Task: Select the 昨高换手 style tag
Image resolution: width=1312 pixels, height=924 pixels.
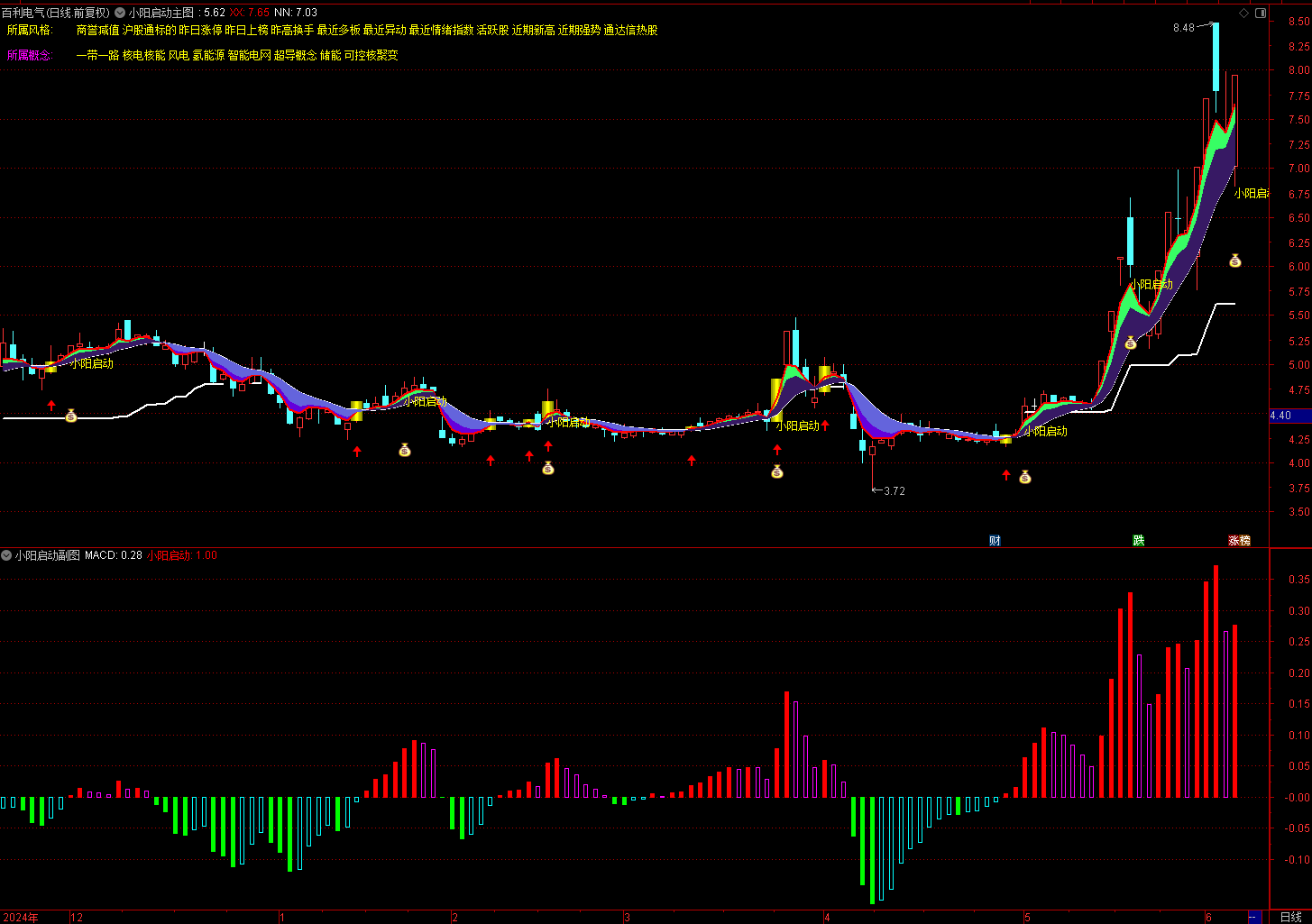Action: [x=293, y=30]
